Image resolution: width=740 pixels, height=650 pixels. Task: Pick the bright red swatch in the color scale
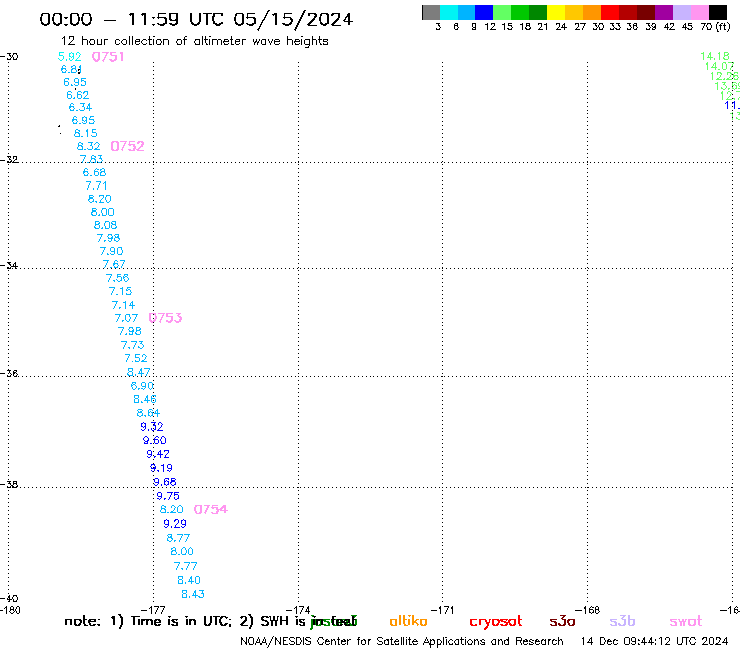point(609,12)
